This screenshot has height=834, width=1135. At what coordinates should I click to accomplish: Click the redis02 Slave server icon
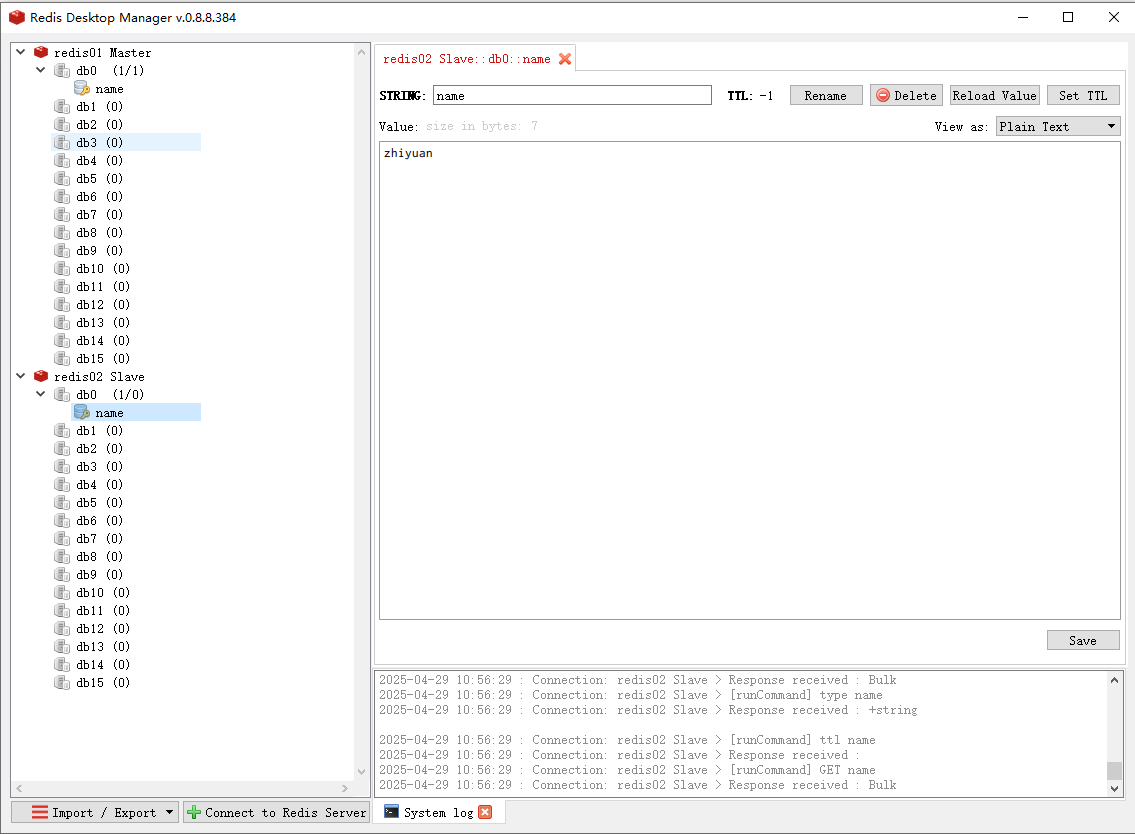(x=41, y=376)
